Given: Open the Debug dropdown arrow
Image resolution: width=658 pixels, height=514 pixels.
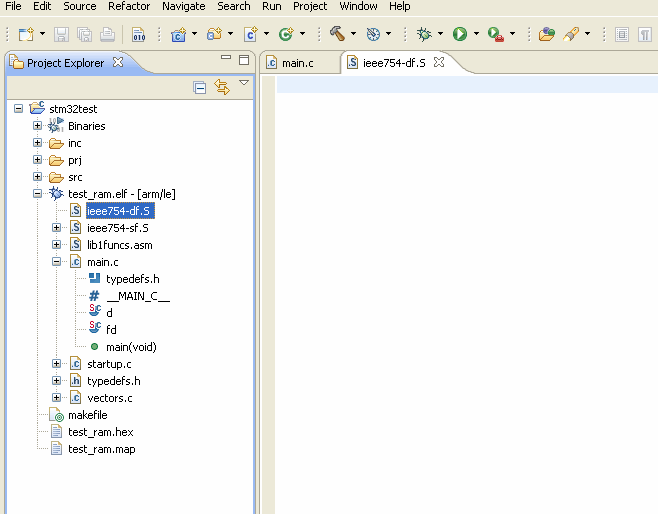Looking at the screenshot, I should click(440, 34).
